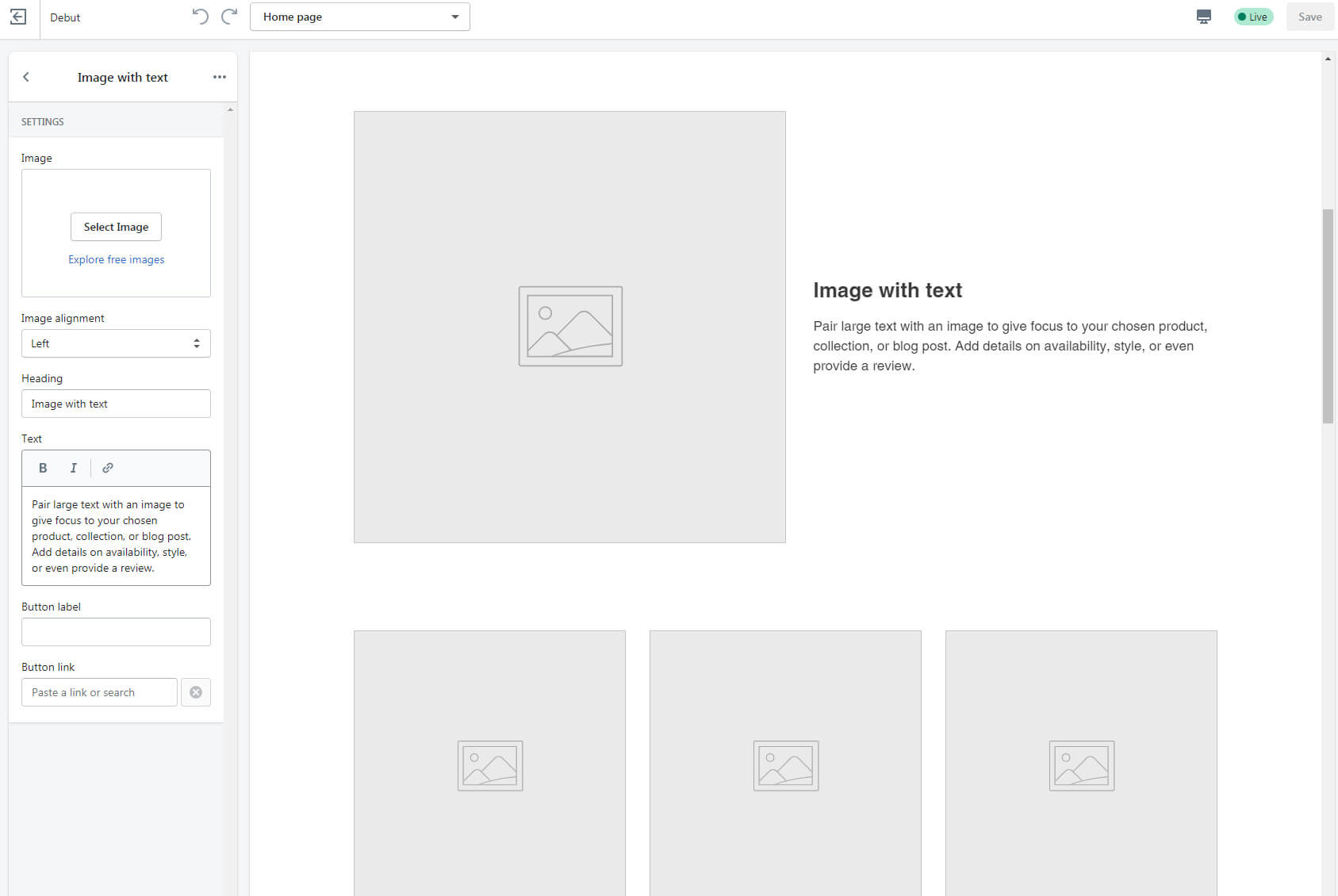This screenshot has height=896, width=1338.
Task: Save the theme changes
Action: click(x=1309, y=16)
